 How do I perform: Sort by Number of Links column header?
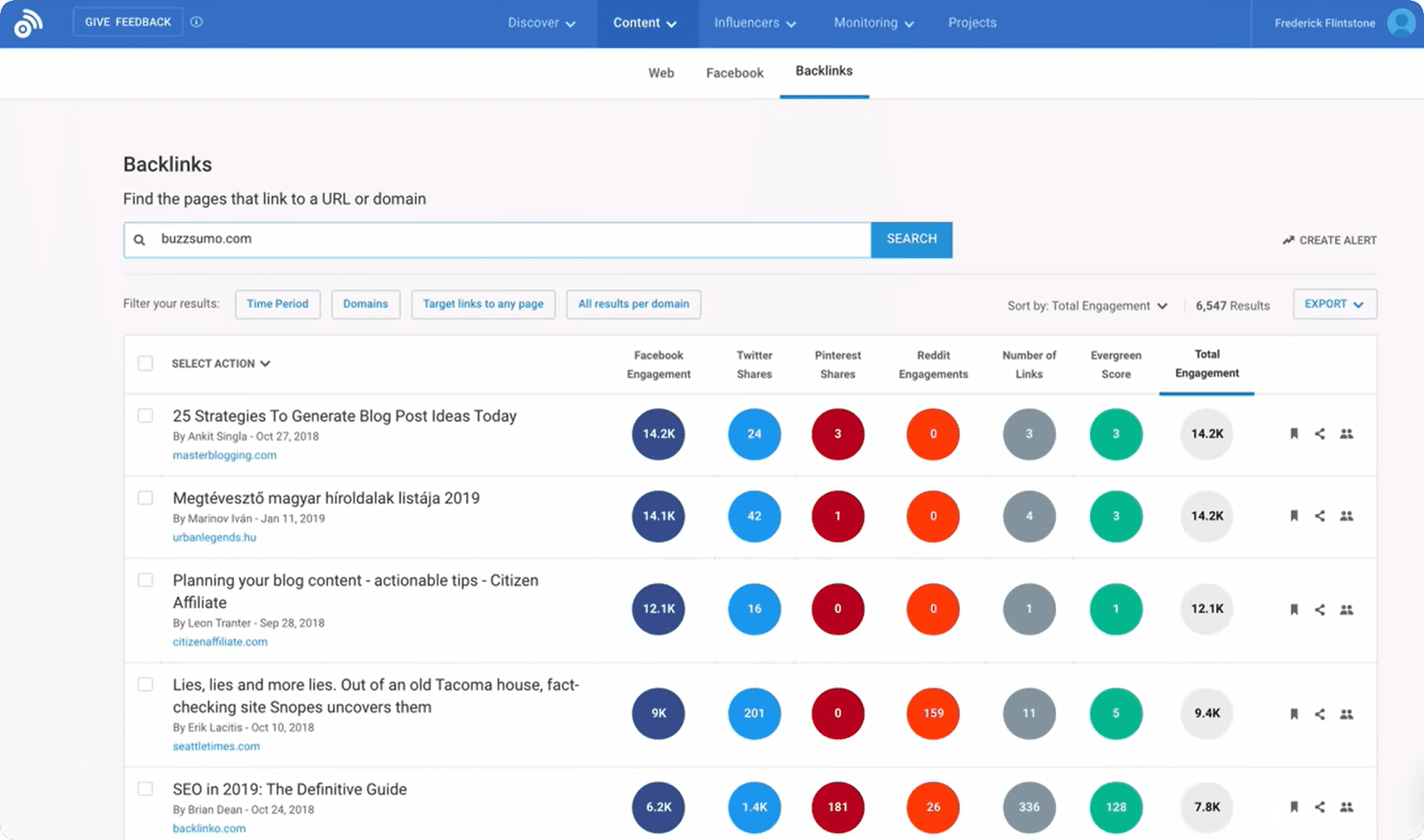pos(1029,364)
